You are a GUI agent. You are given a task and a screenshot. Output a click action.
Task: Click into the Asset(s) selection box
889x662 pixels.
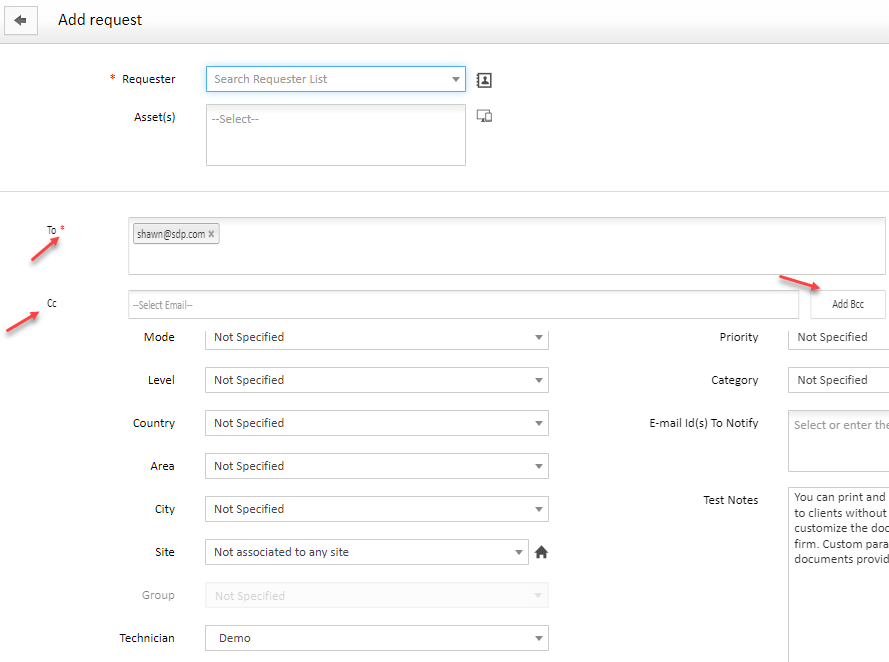point(335,135)
